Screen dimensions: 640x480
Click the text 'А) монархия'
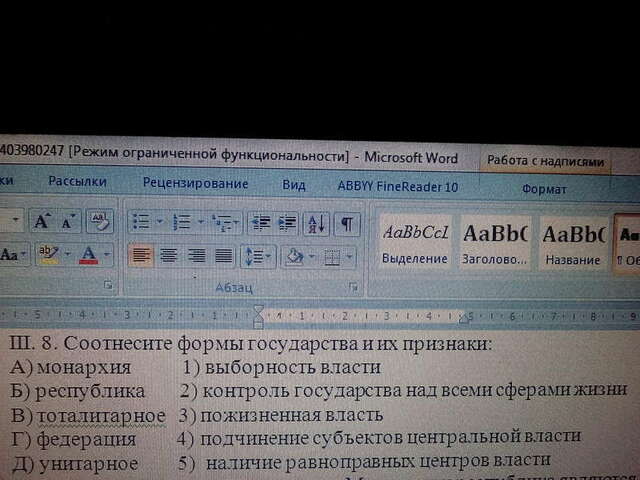coord(70,367)
